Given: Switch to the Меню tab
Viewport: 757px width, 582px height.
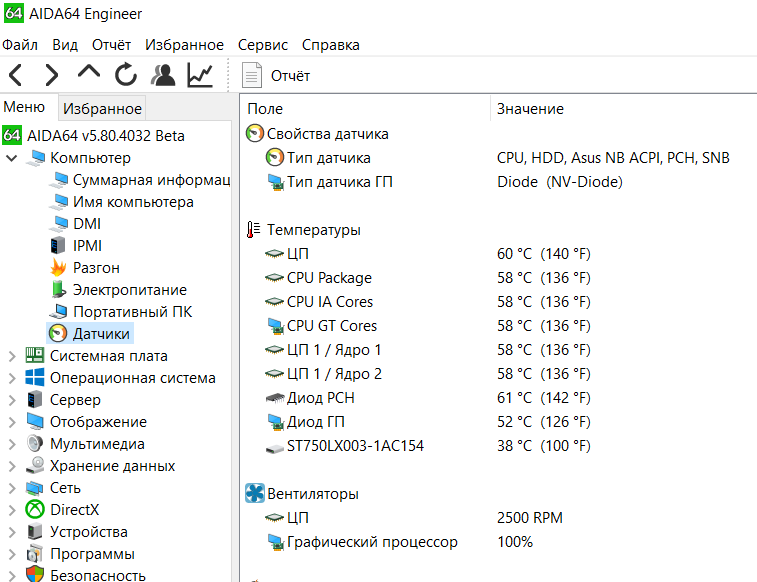Looking at the screenshot, I should 24,107.
